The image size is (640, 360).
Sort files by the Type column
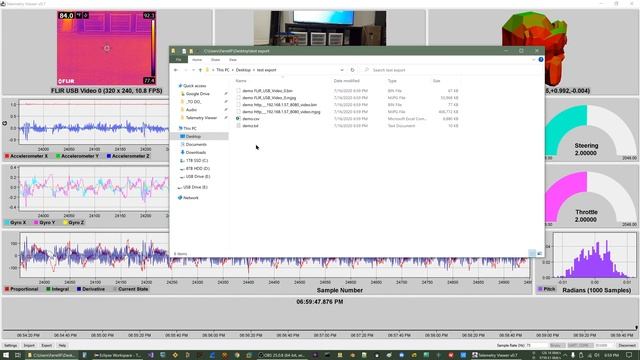click(x=392, y=81)
